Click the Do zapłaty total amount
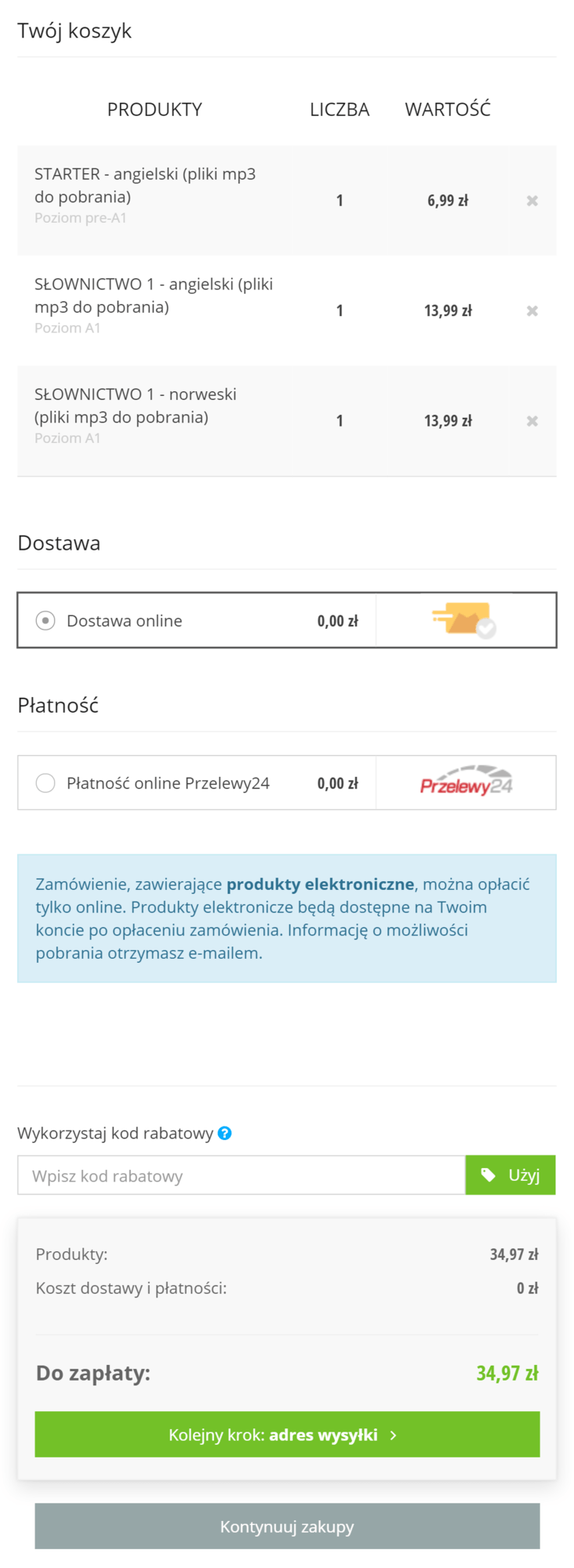The width and height of the screenshot is (574, 1568). [x=507, y=1373]
